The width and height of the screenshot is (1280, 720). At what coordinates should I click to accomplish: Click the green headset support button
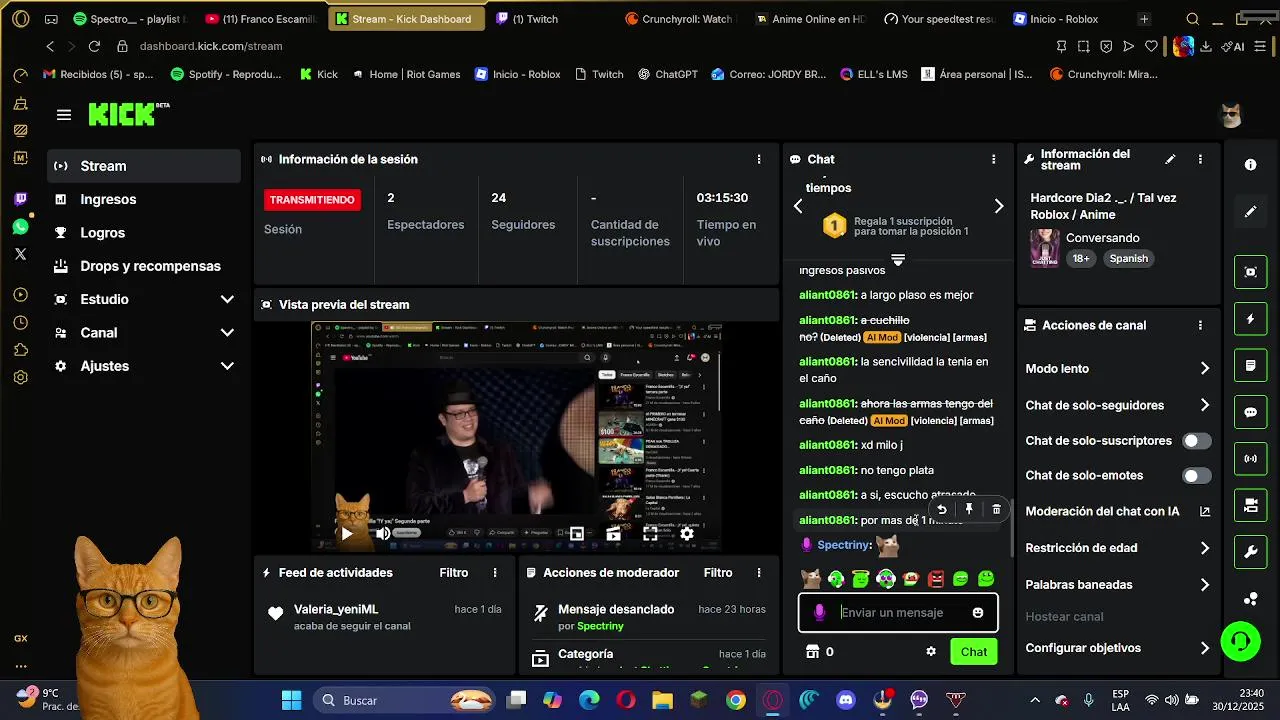pyautogui.click(x=1240, y=641)
